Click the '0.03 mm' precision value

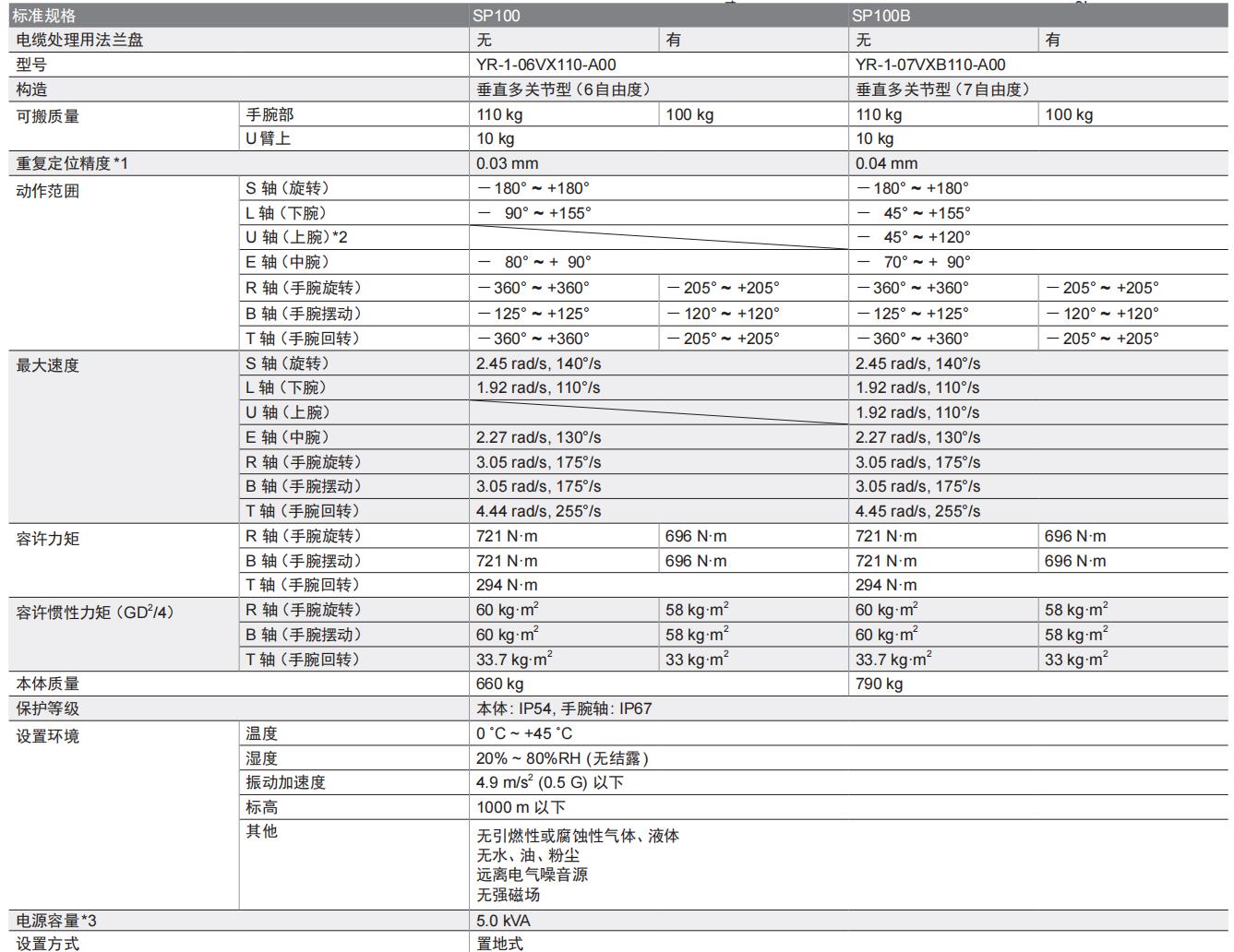(x=508, y=163)
